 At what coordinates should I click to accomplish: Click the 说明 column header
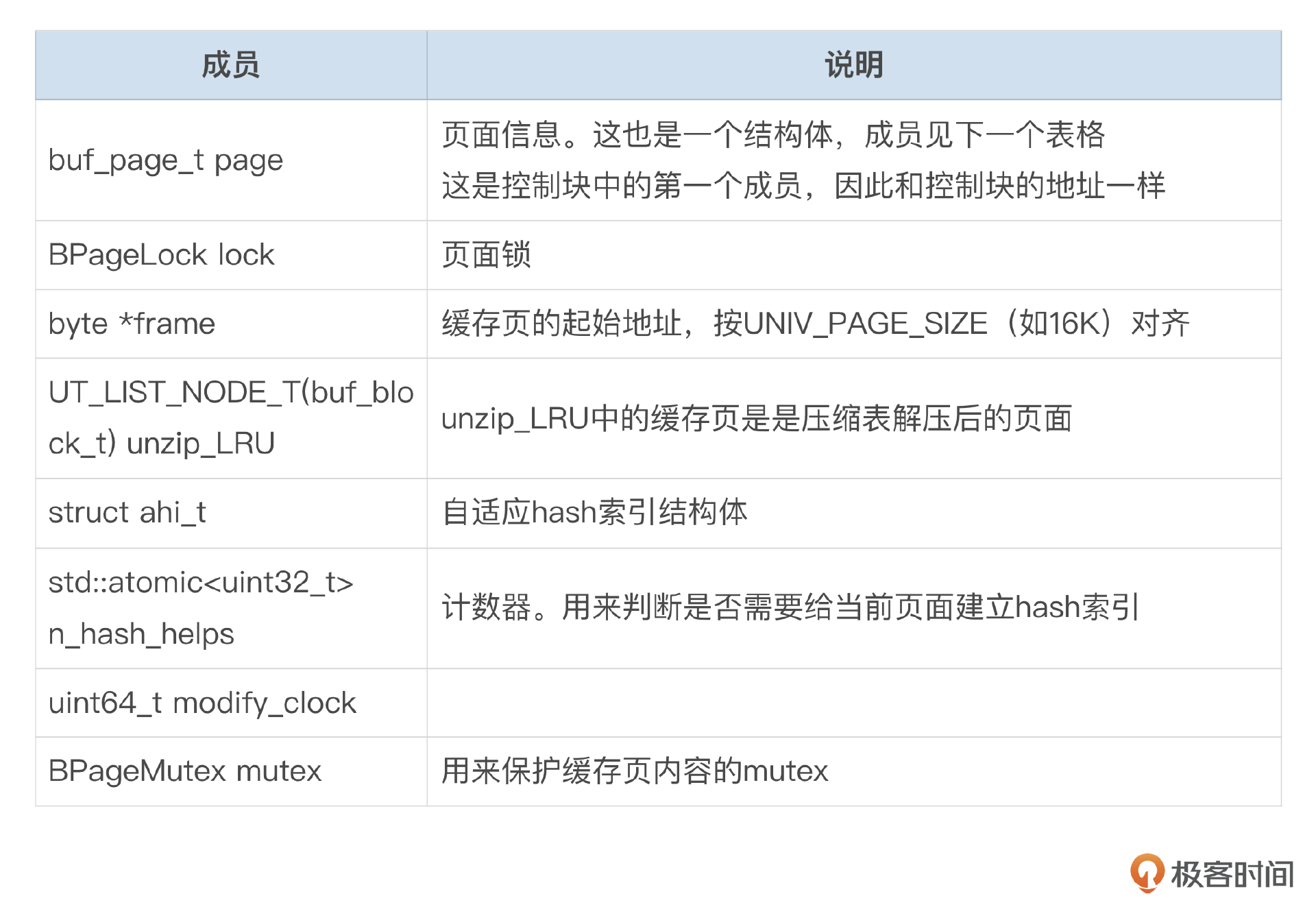(x=853, y=65)
